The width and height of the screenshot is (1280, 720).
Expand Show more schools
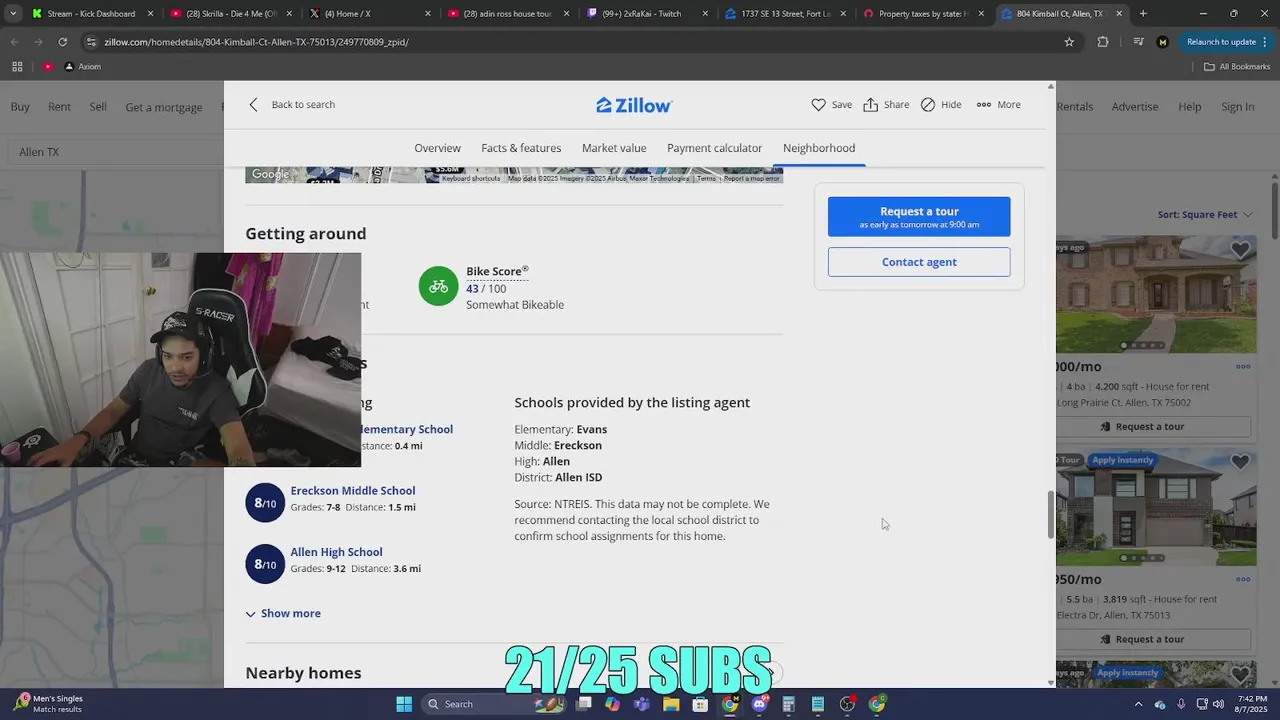283,614
